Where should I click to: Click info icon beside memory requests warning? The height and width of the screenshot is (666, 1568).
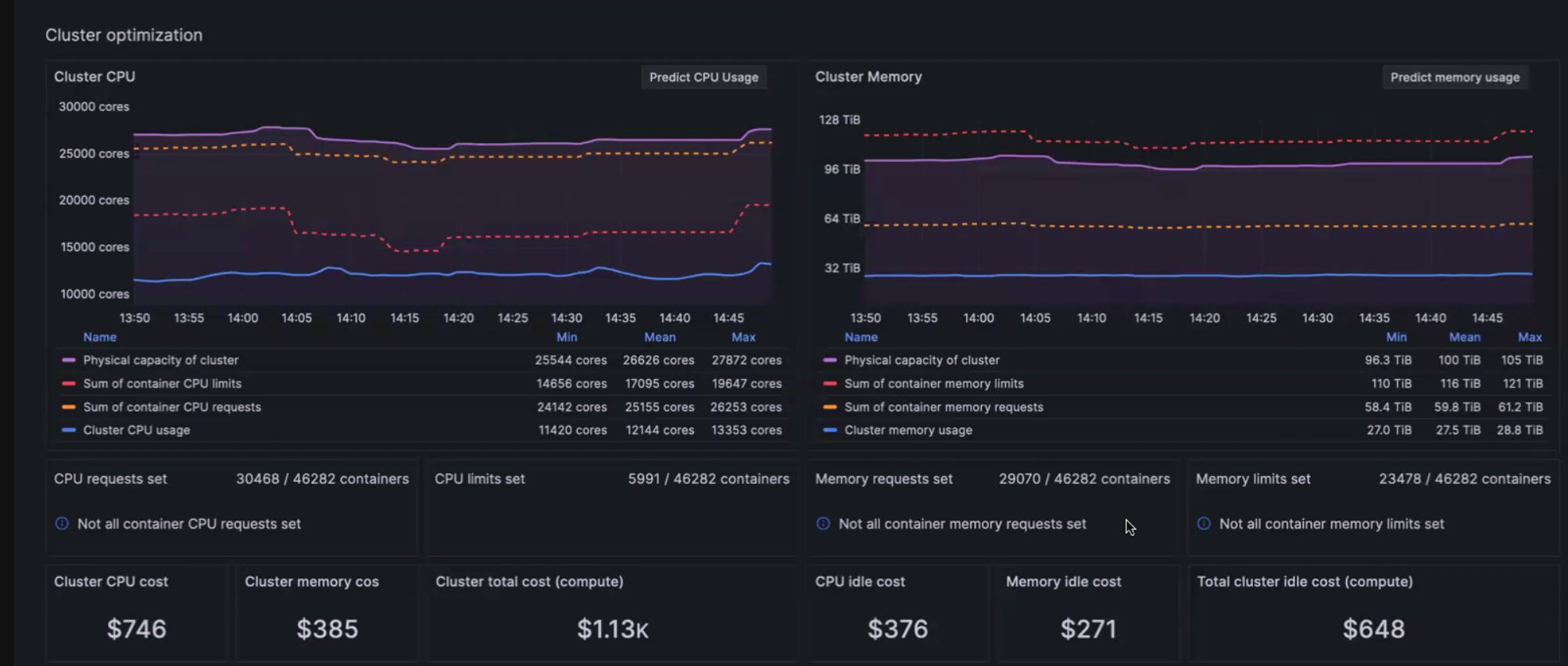tap(823, 524)
